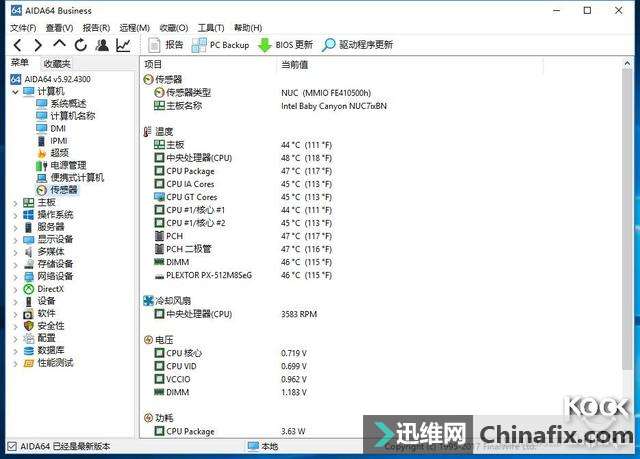Select the PLEXTOR PX-512M8SeG row
Screen dimensions: 640x459
(243, 275)
